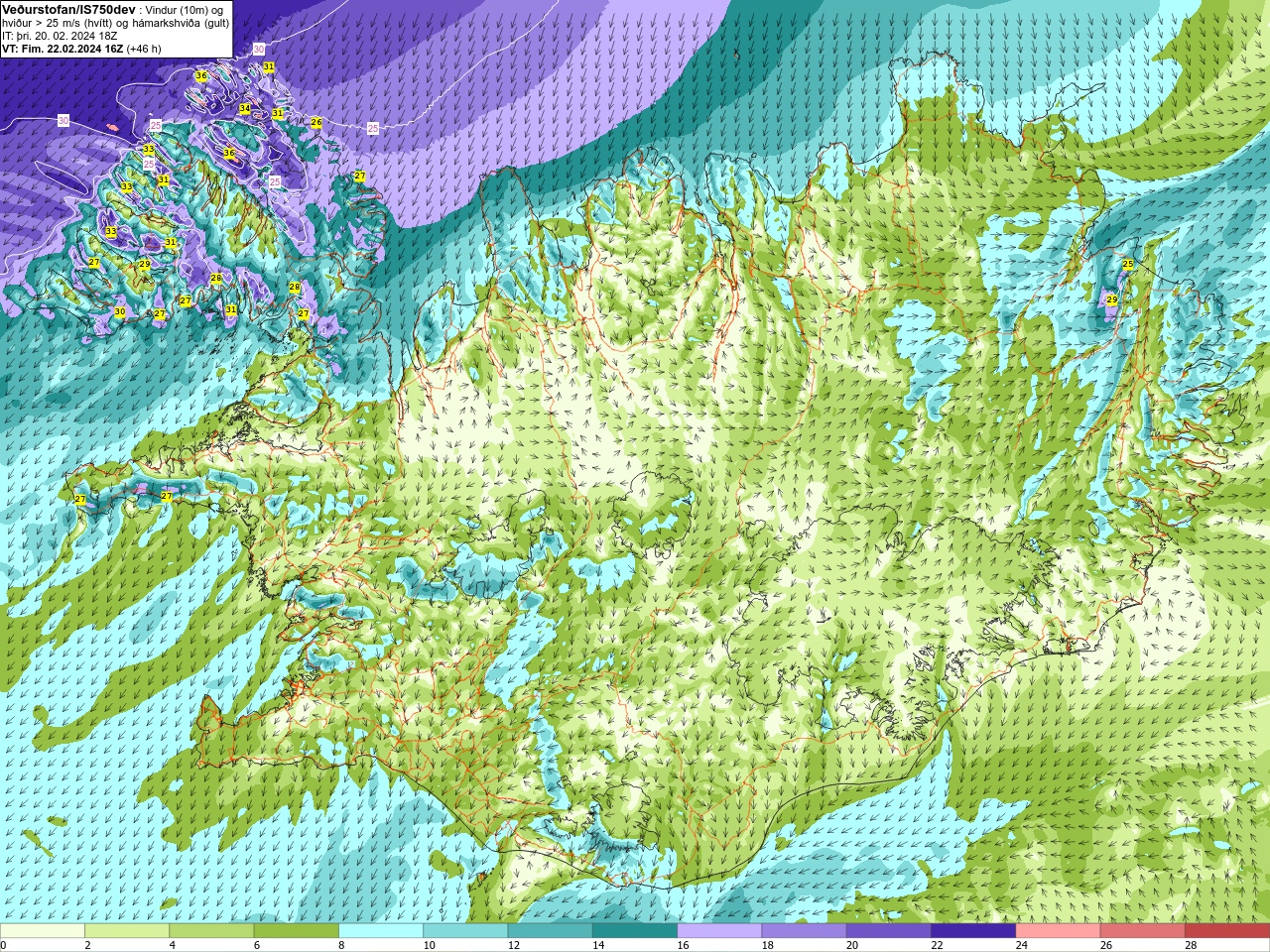Select the yellow 29 marker below yellow 25

(1112, 299)
